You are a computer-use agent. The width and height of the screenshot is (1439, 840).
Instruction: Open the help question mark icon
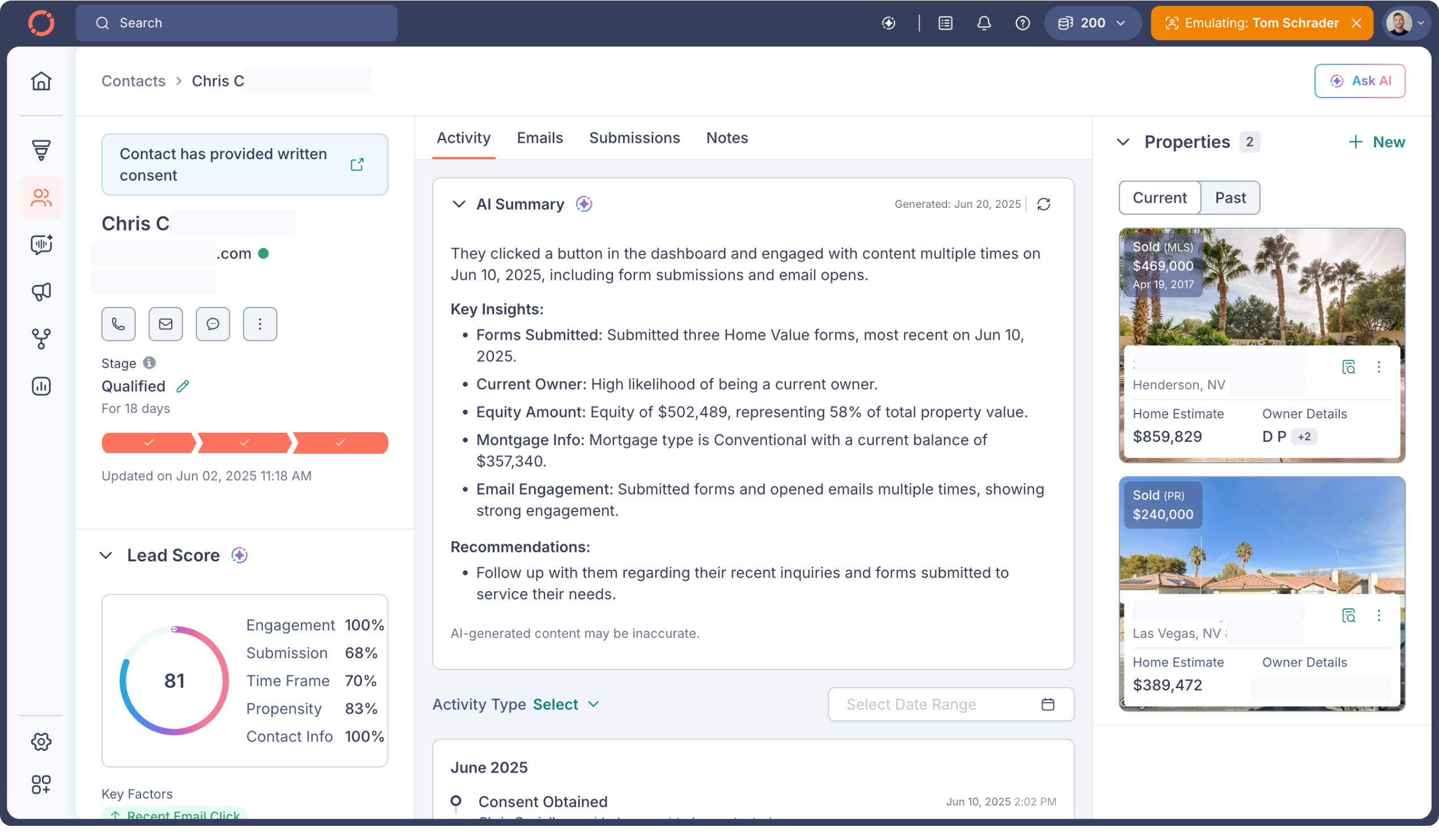[x=1023, y=23]
